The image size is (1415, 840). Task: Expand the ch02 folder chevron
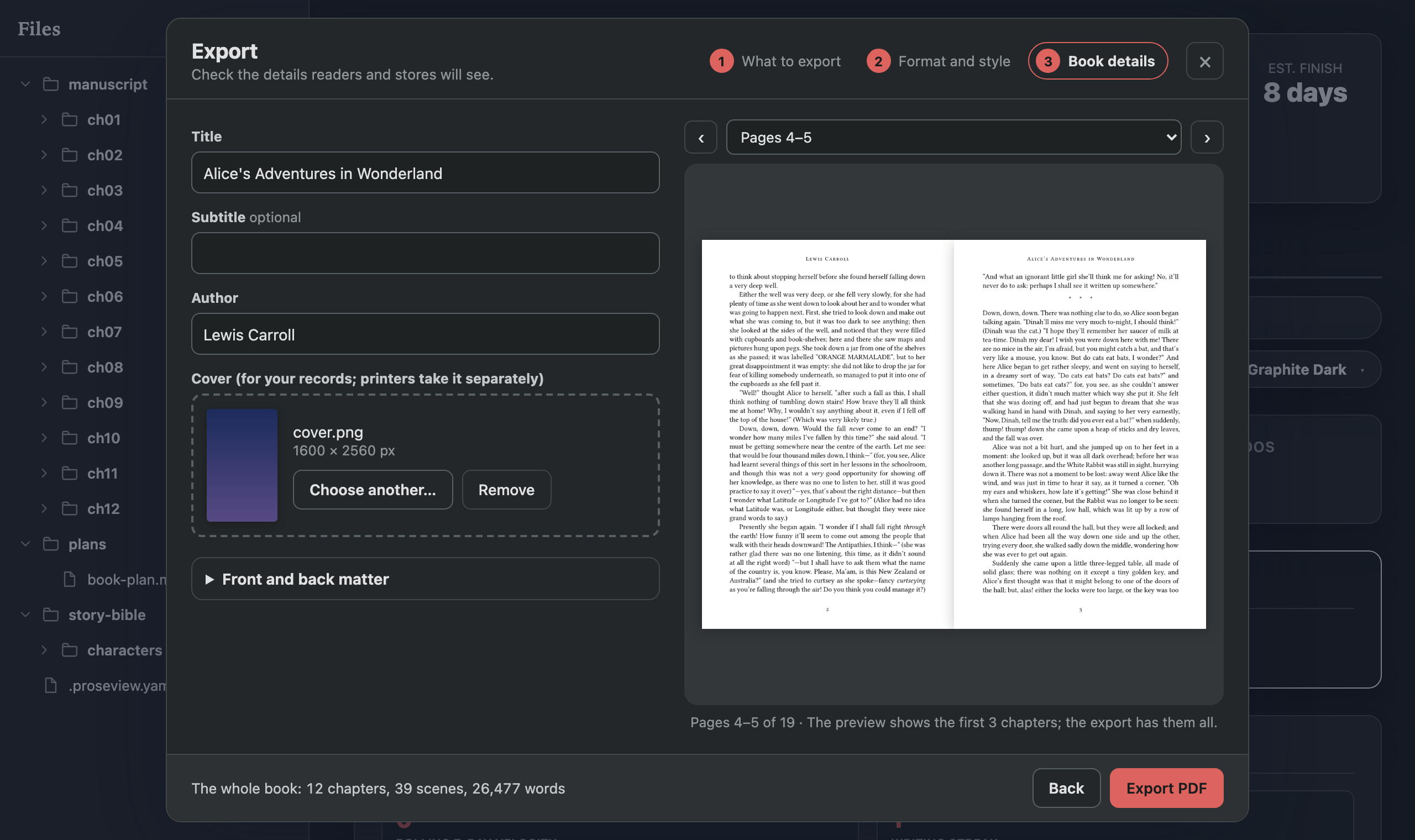click(x=44, y=155)
